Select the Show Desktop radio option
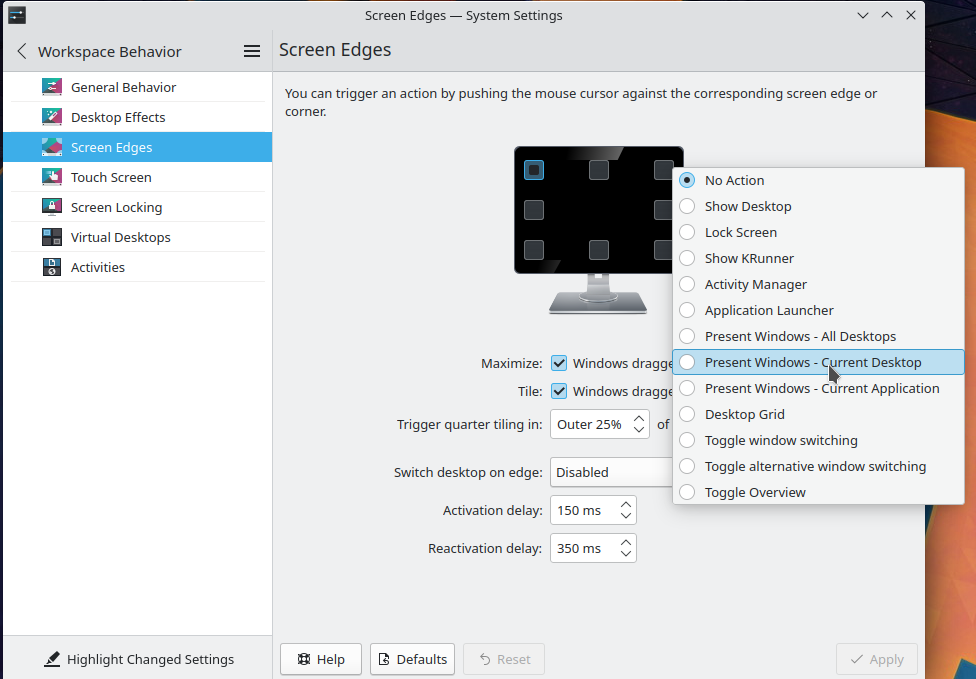Viewport: 976px width, 679px height. coord(687,206)
